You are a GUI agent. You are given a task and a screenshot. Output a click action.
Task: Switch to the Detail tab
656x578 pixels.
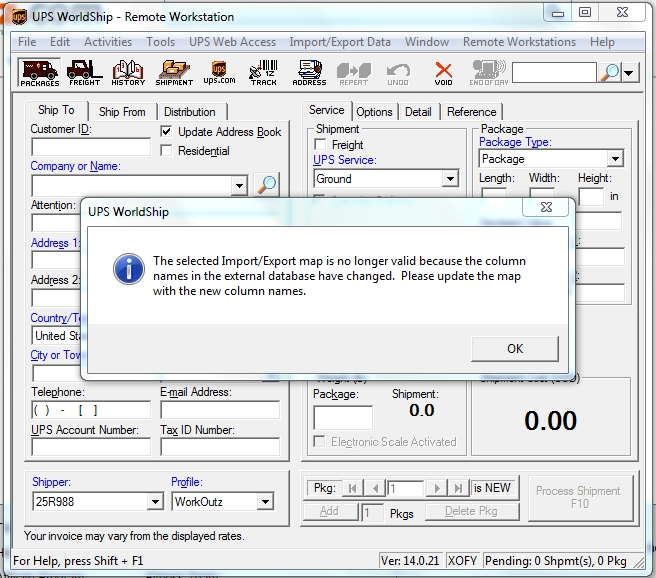point(418,112)
